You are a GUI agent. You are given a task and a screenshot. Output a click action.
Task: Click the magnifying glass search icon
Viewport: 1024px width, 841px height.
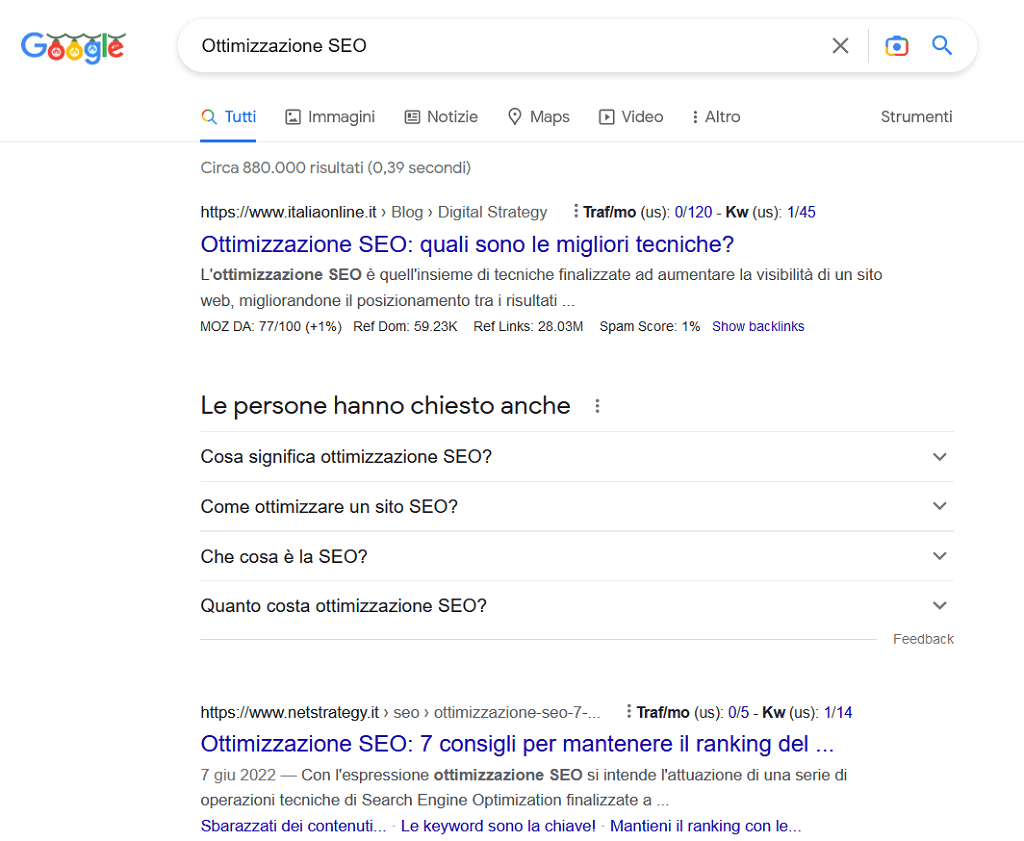pos(941,45)
